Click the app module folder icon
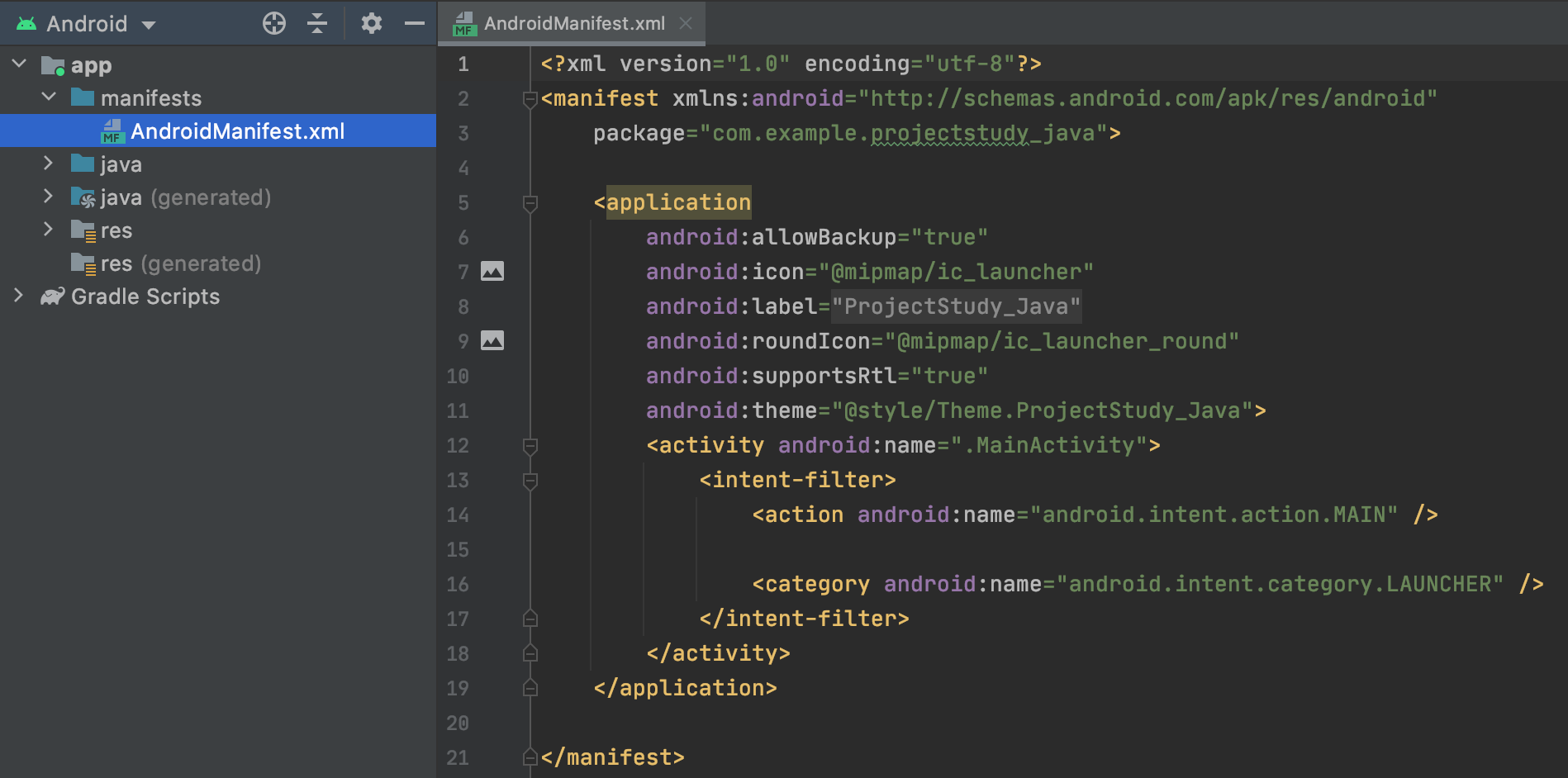1568x778 pixels. (53, 65)
